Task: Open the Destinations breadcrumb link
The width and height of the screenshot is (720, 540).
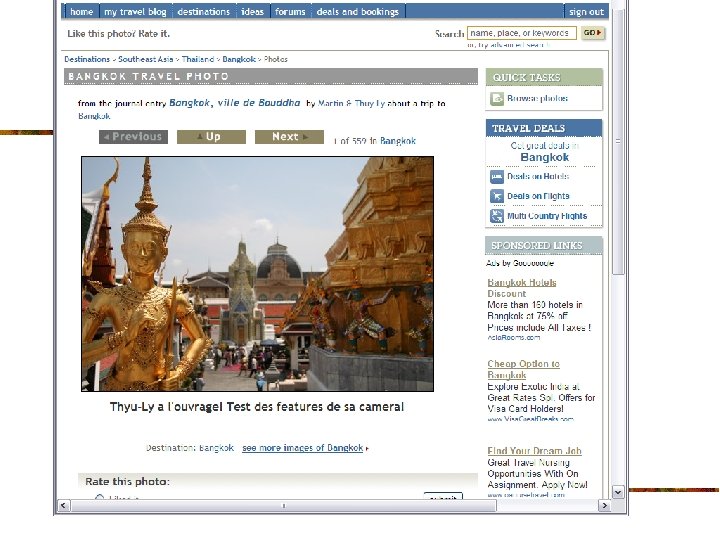Action: click(x=87, y=59)
